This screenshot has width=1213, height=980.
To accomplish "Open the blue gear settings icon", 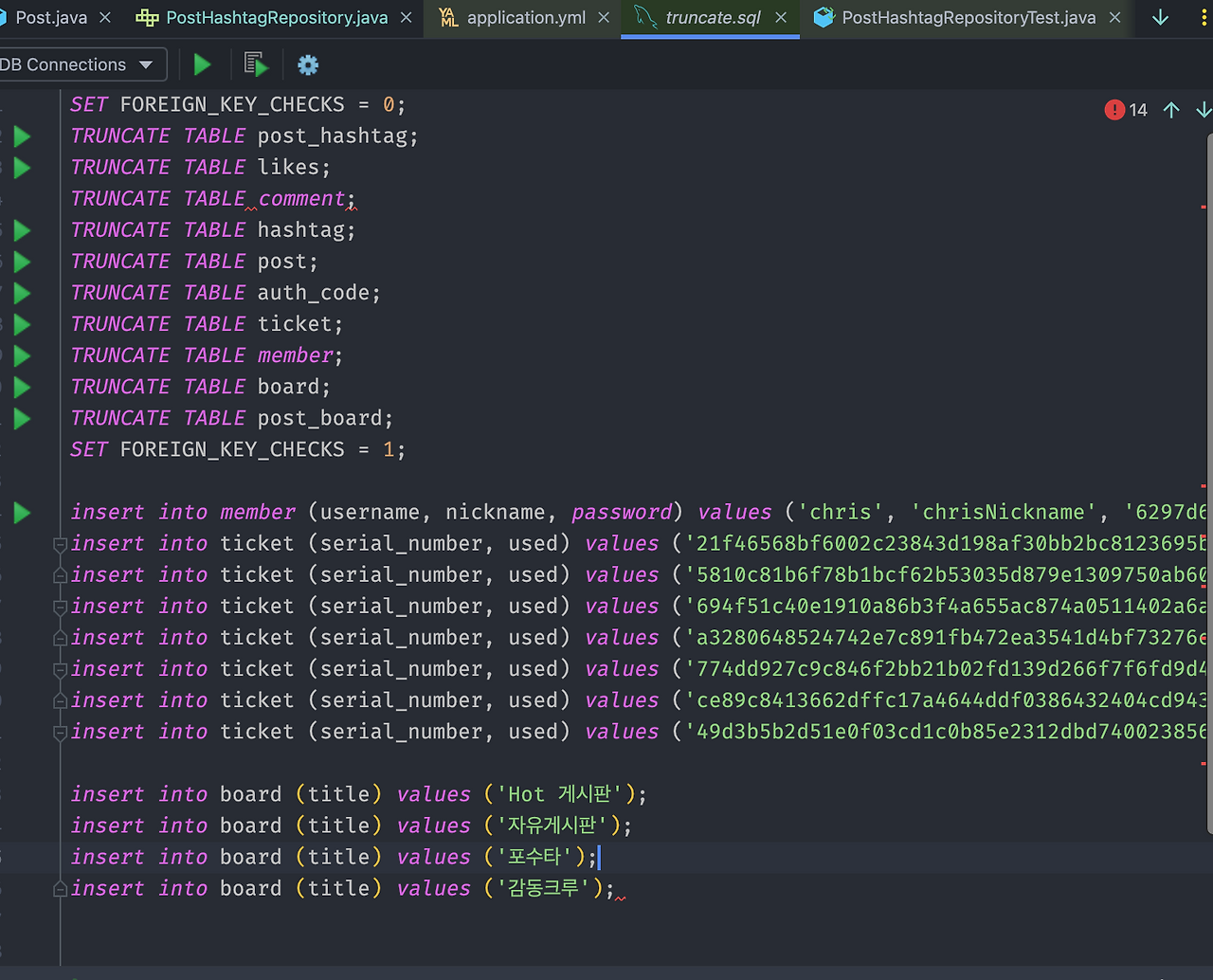I will (308, 64).
